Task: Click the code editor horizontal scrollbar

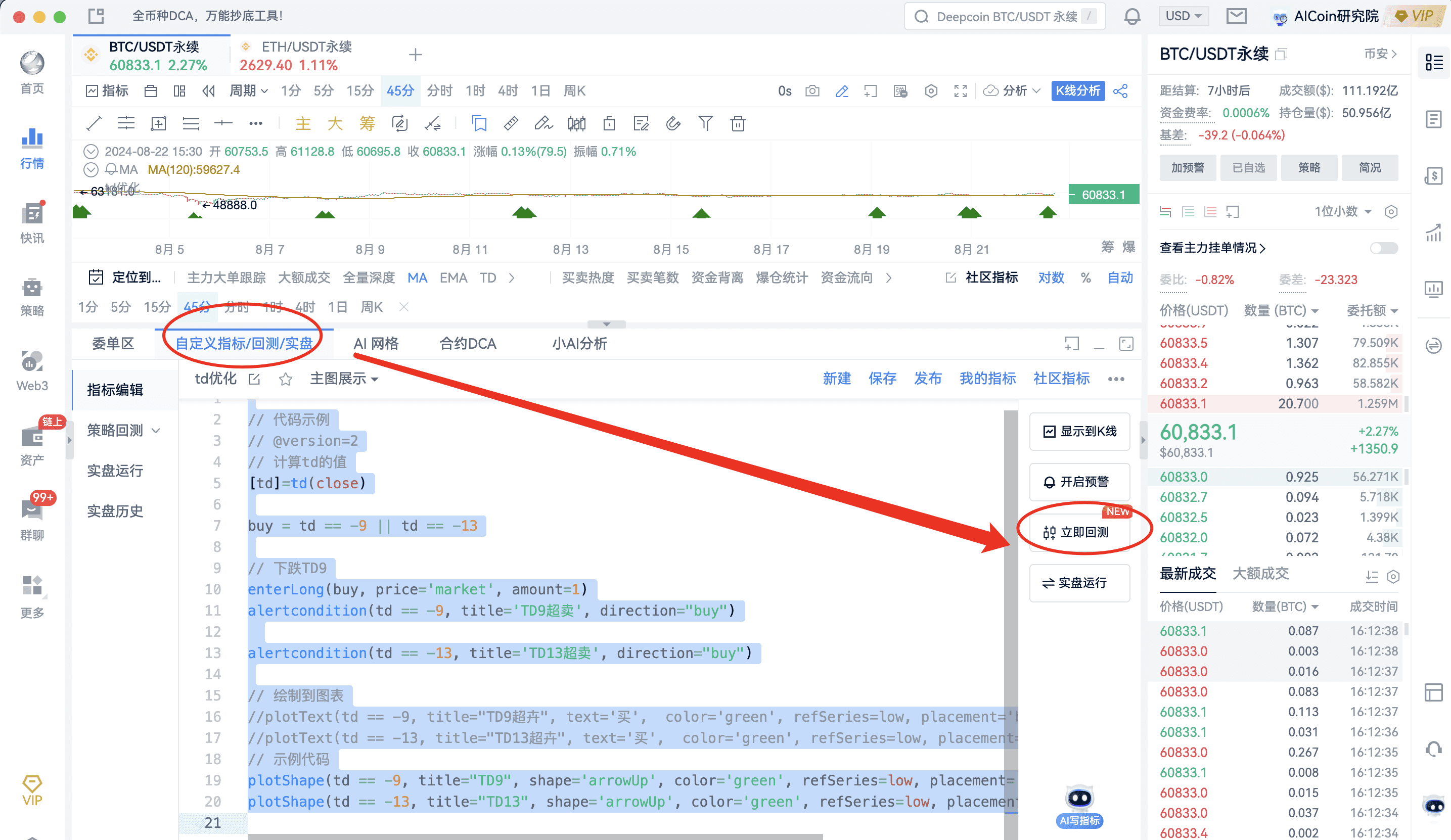Action: (x=535, y=836)
